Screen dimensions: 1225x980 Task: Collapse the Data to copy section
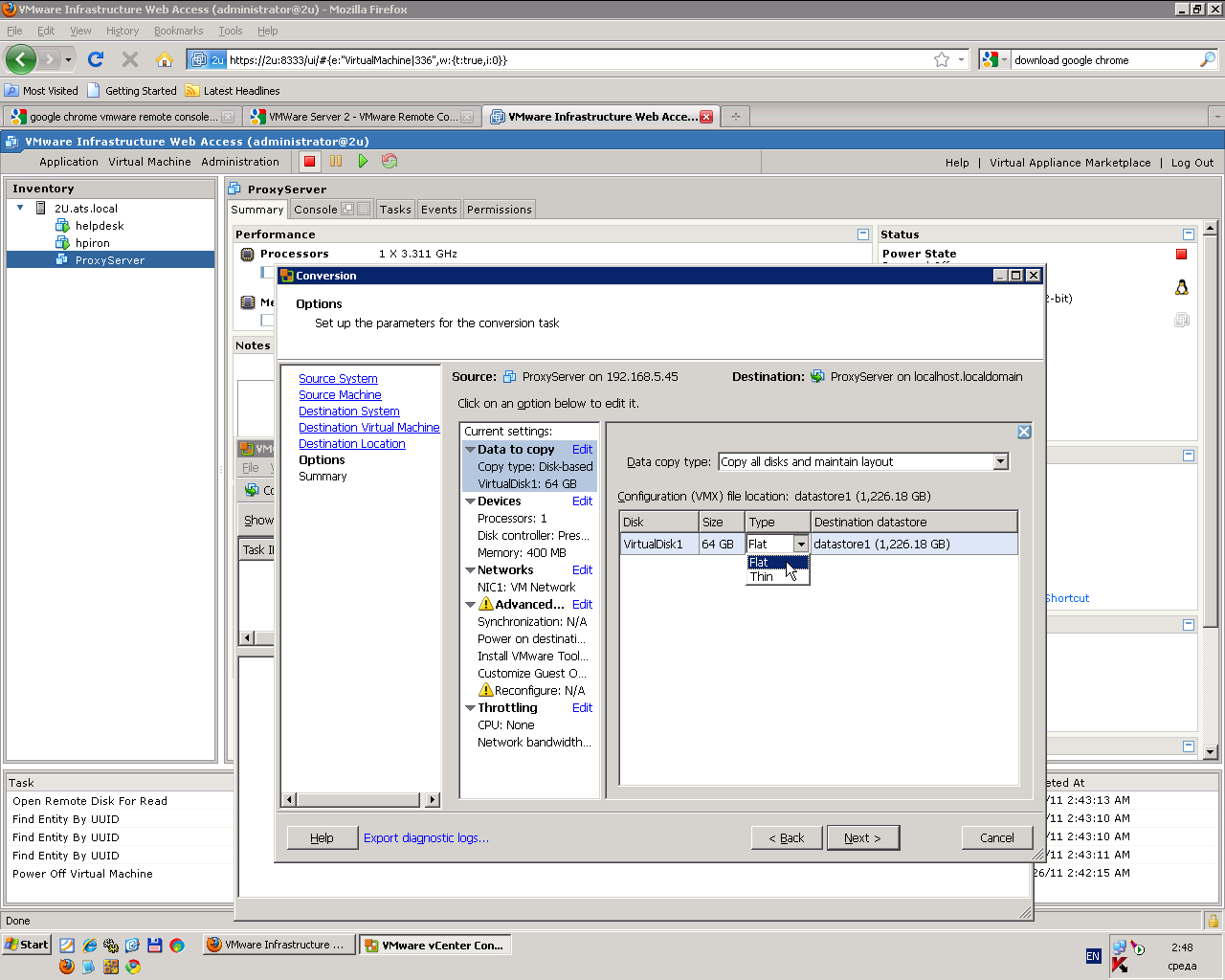pyautogui.click(x=470, y=450)
